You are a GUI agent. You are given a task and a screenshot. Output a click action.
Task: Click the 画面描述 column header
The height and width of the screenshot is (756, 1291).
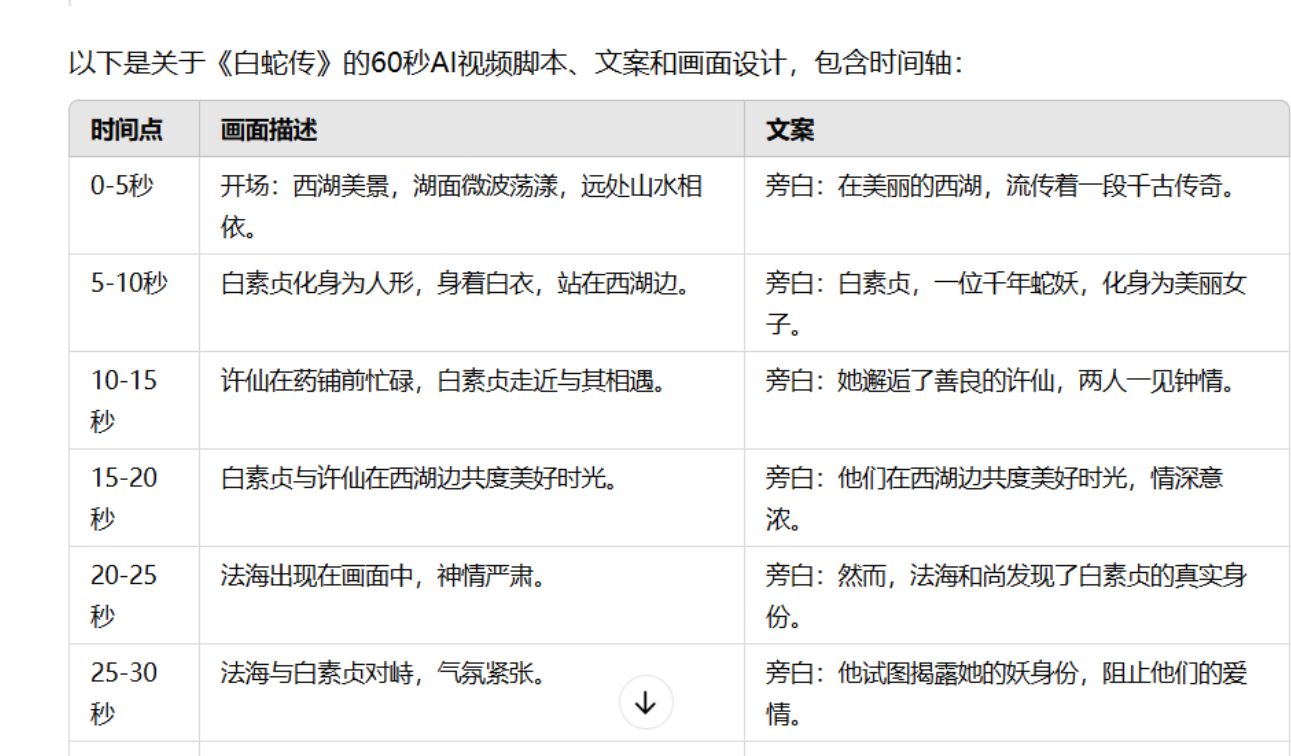point(472,128)
